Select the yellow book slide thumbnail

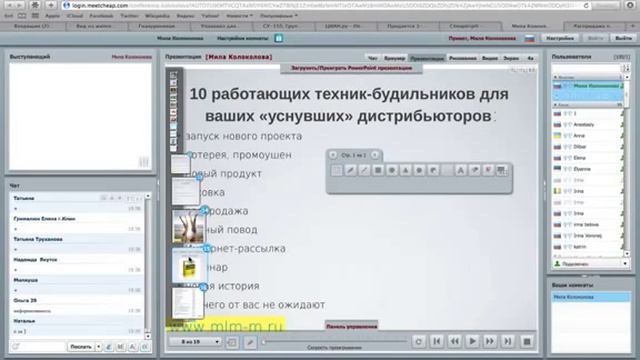click(x=189, y=266)
